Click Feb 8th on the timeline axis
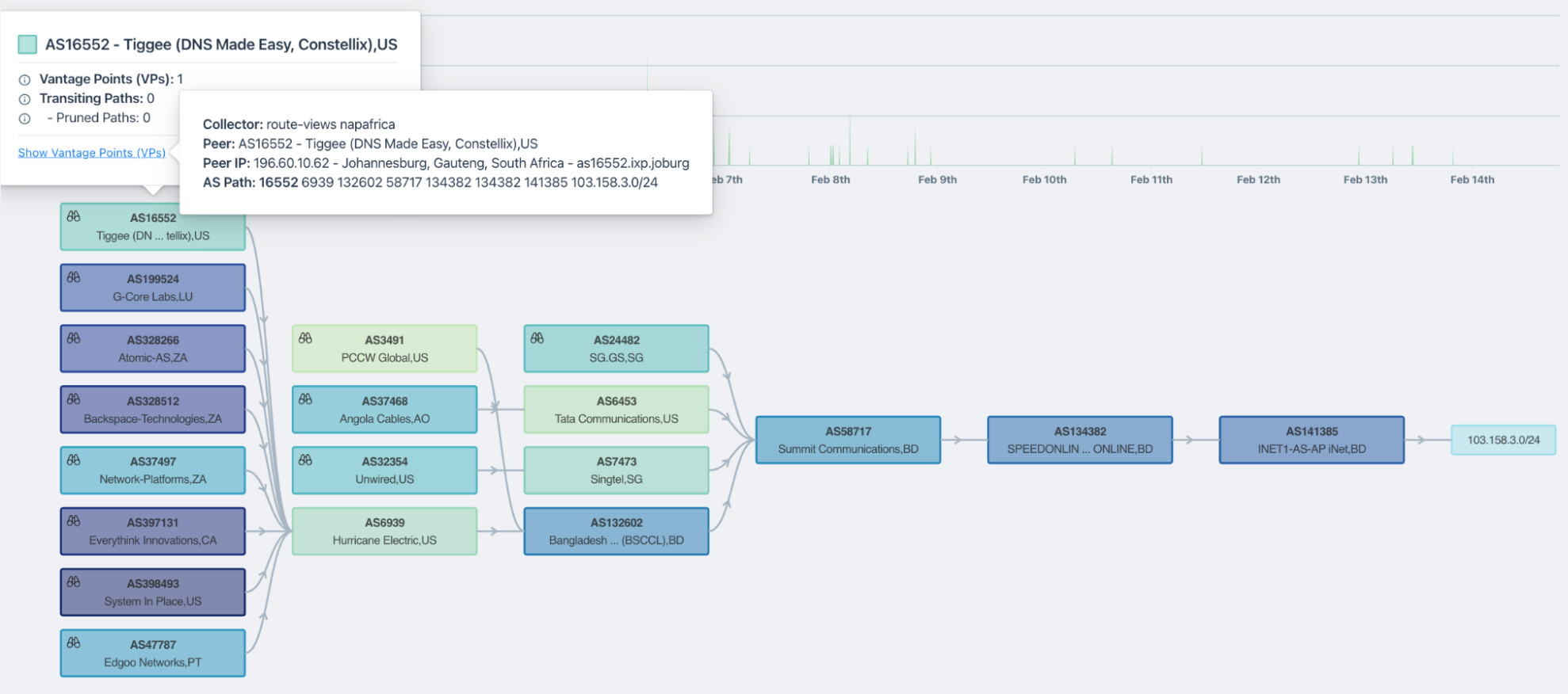The height and width of the screenshot is (694, 1568). (x=830, y=180)
